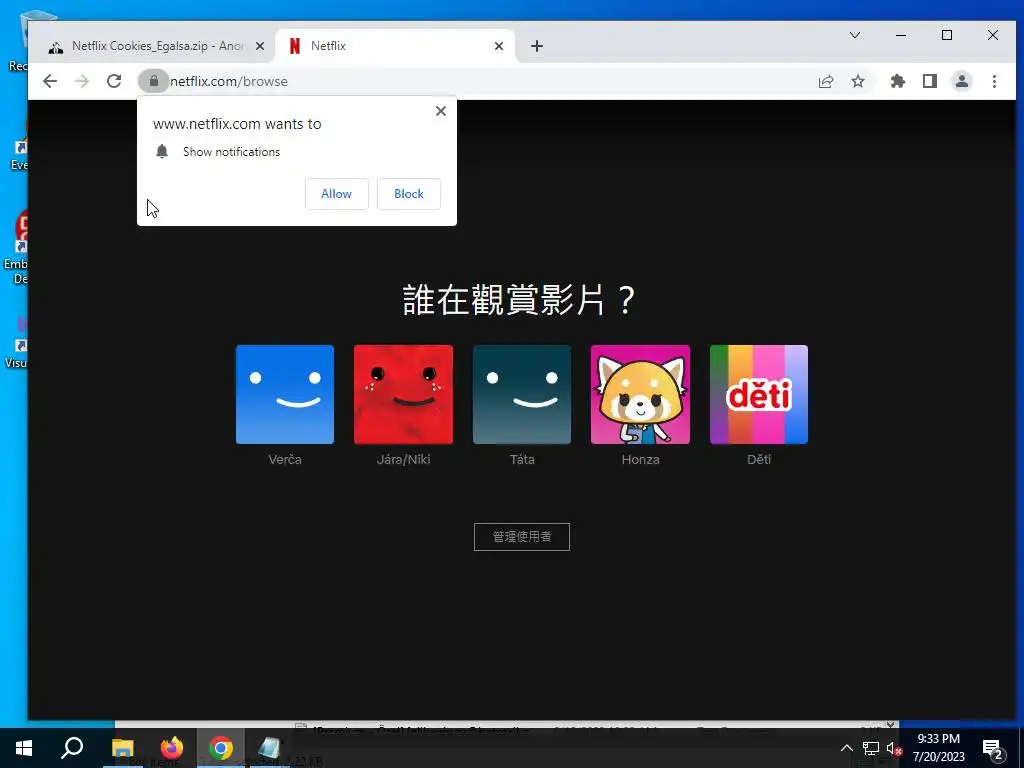Open the Děti kids profile
Screen dimensions: 1024x768
[x=759, y=394]
